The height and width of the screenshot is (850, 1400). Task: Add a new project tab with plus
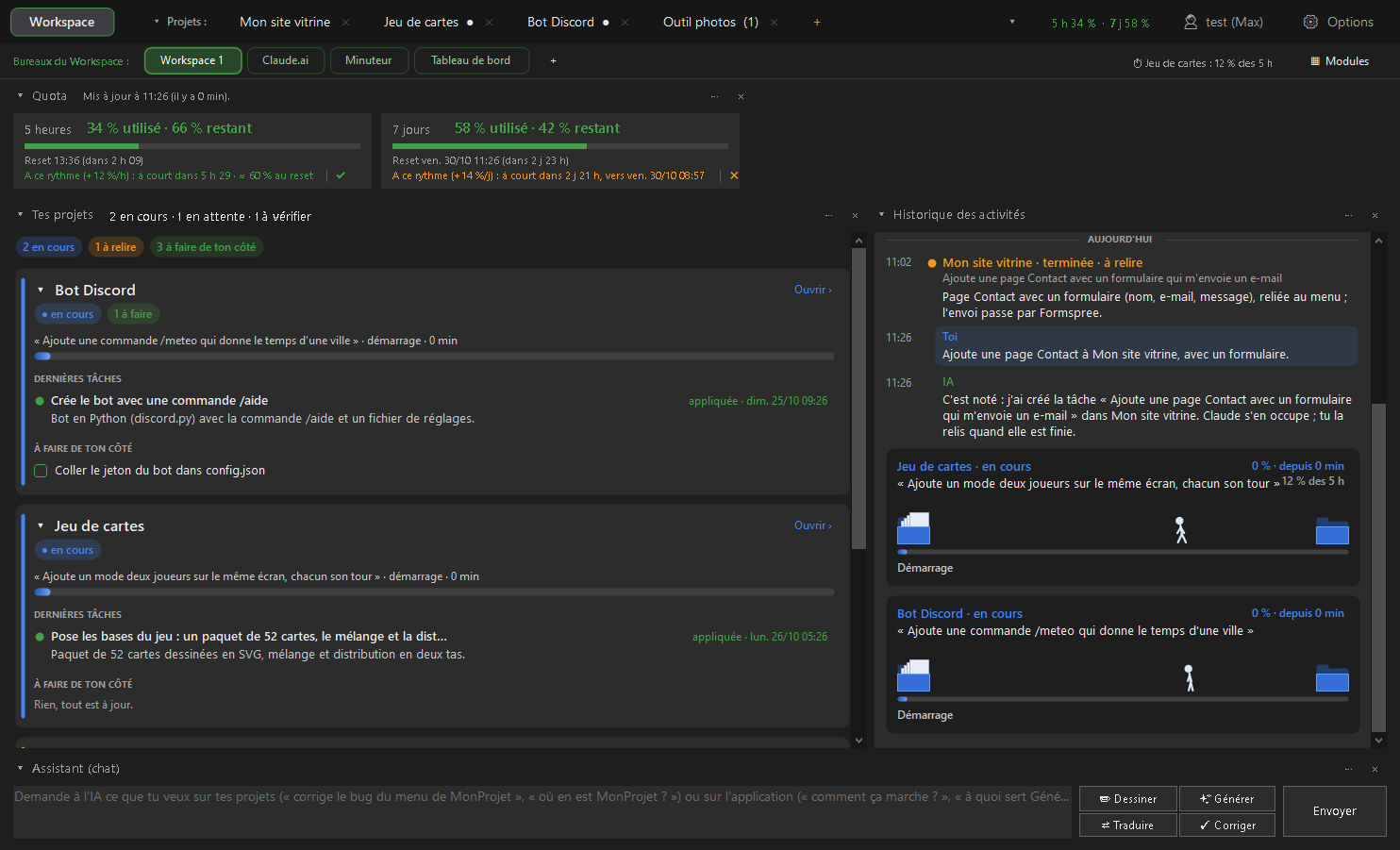coord(817,22)
